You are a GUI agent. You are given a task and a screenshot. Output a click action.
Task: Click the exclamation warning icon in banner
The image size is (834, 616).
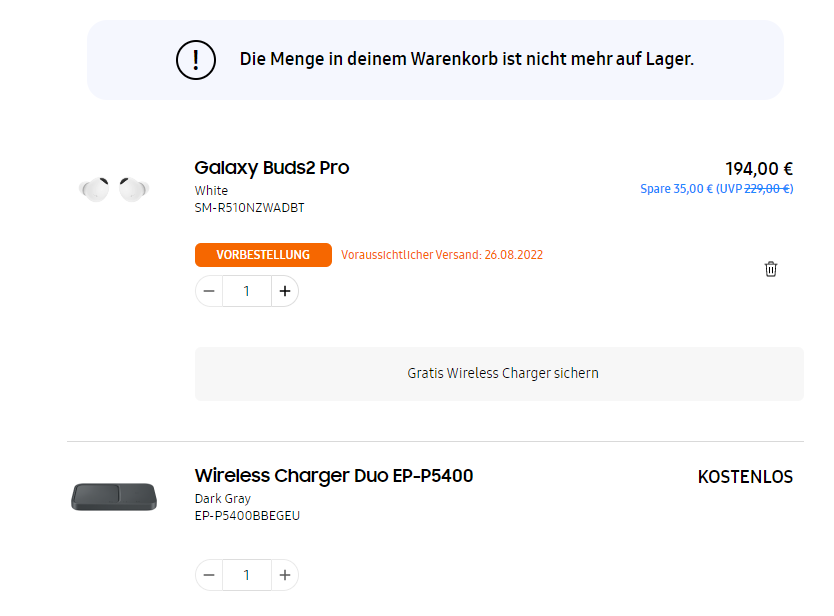point(196,60)
